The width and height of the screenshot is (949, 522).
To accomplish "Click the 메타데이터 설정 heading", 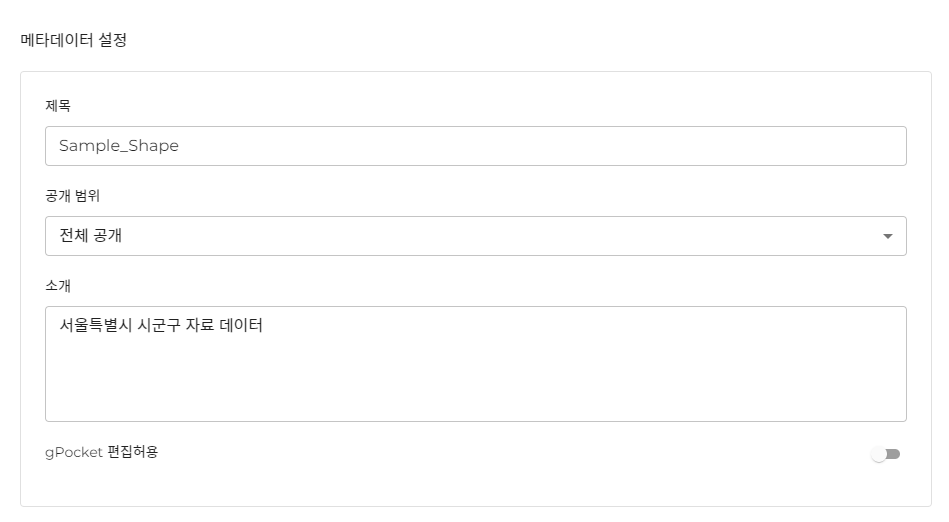I will [x=74, y=41].
